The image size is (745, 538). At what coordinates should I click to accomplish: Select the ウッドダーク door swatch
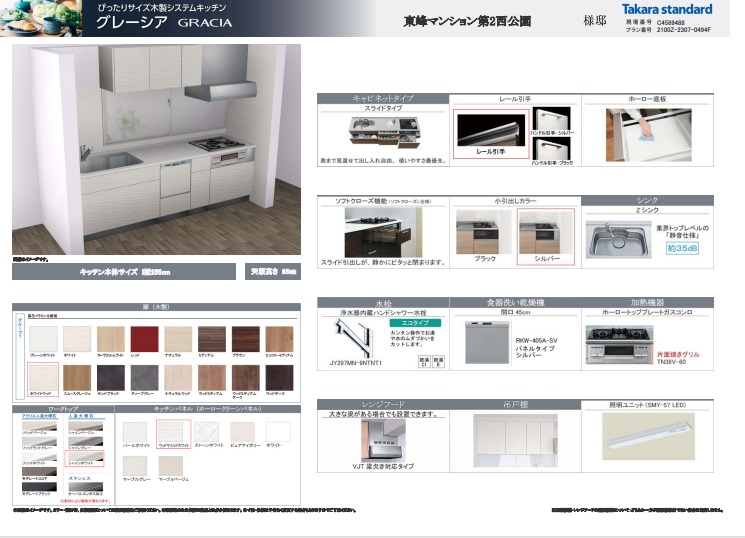[x=279, y=378]
